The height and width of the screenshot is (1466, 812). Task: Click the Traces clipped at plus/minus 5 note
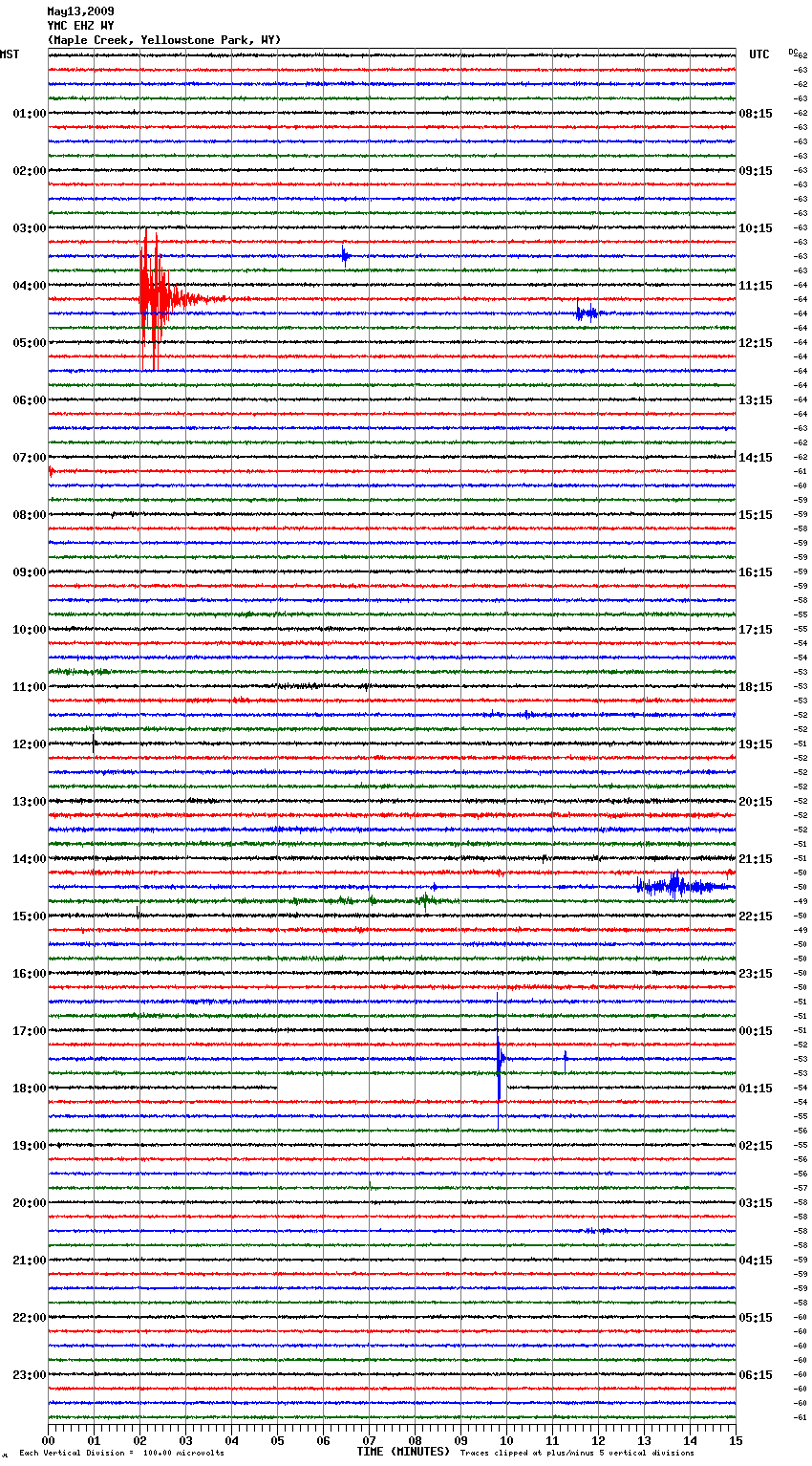577,1454
